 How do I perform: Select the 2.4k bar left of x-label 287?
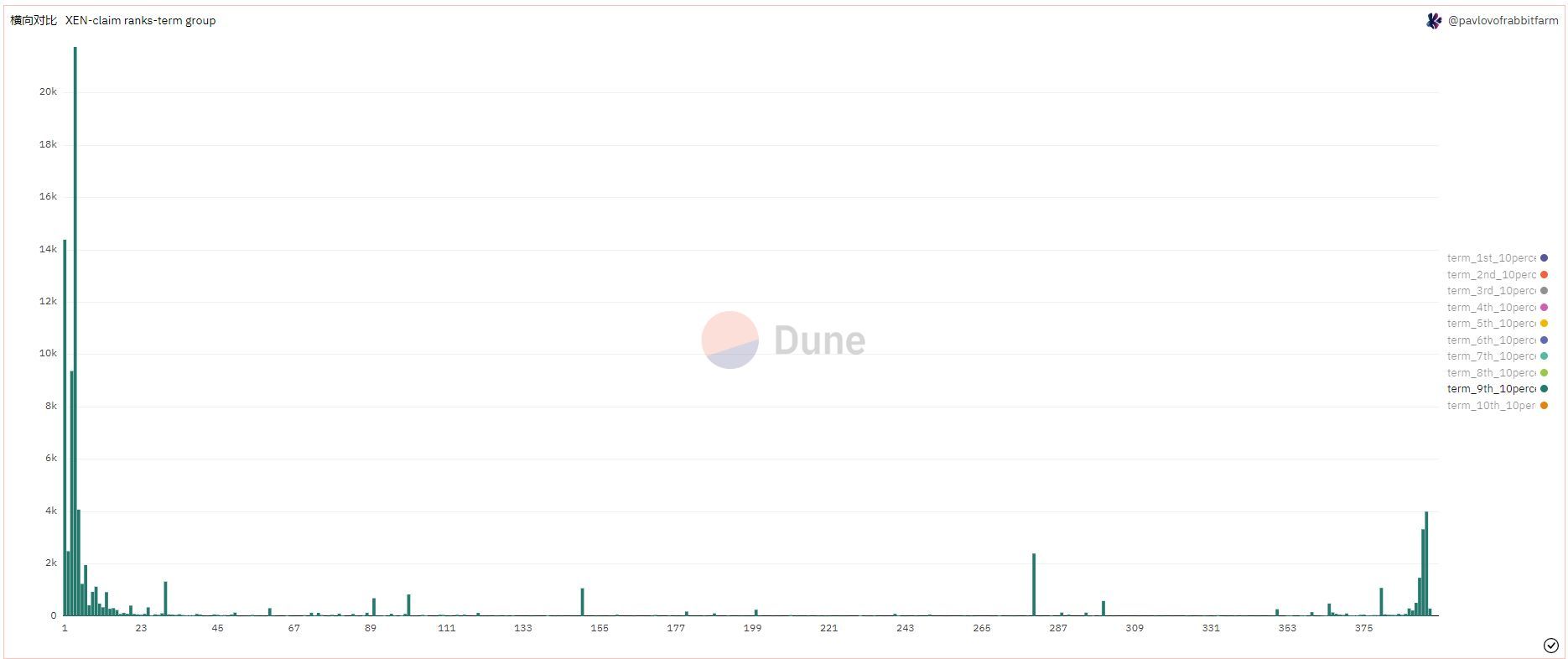[x=1034, y=584]
